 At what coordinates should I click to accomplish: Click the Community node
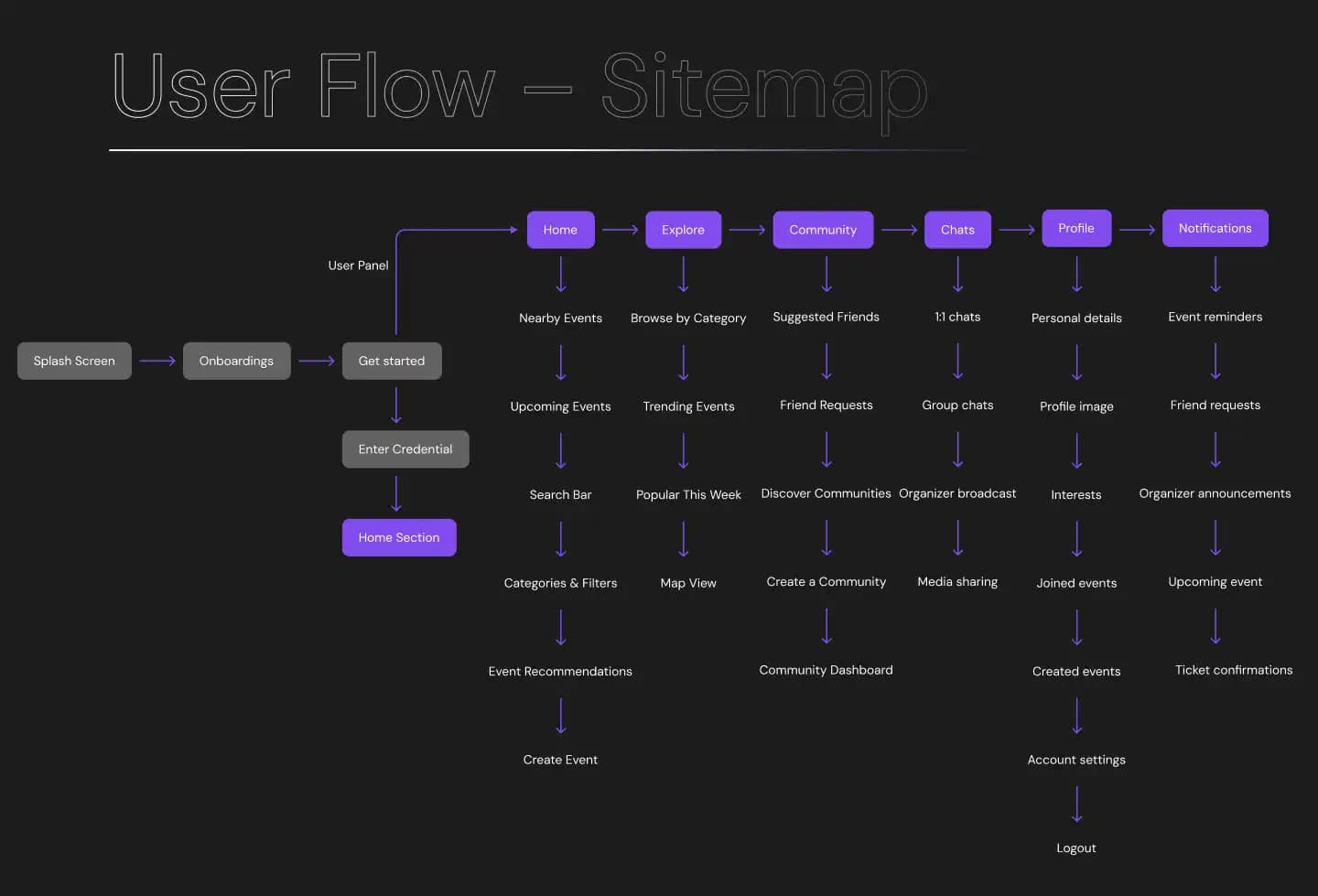(x=823, y=230)
